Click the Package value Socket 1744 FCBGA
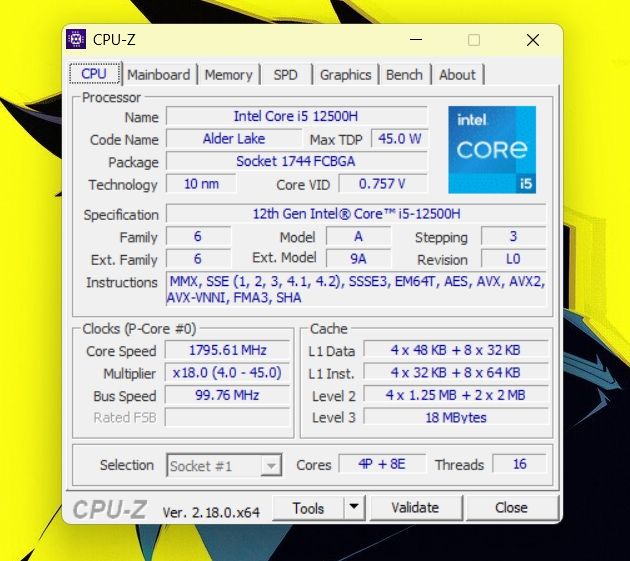The height and width of the screenshot is (561, 630). (297, 161)
